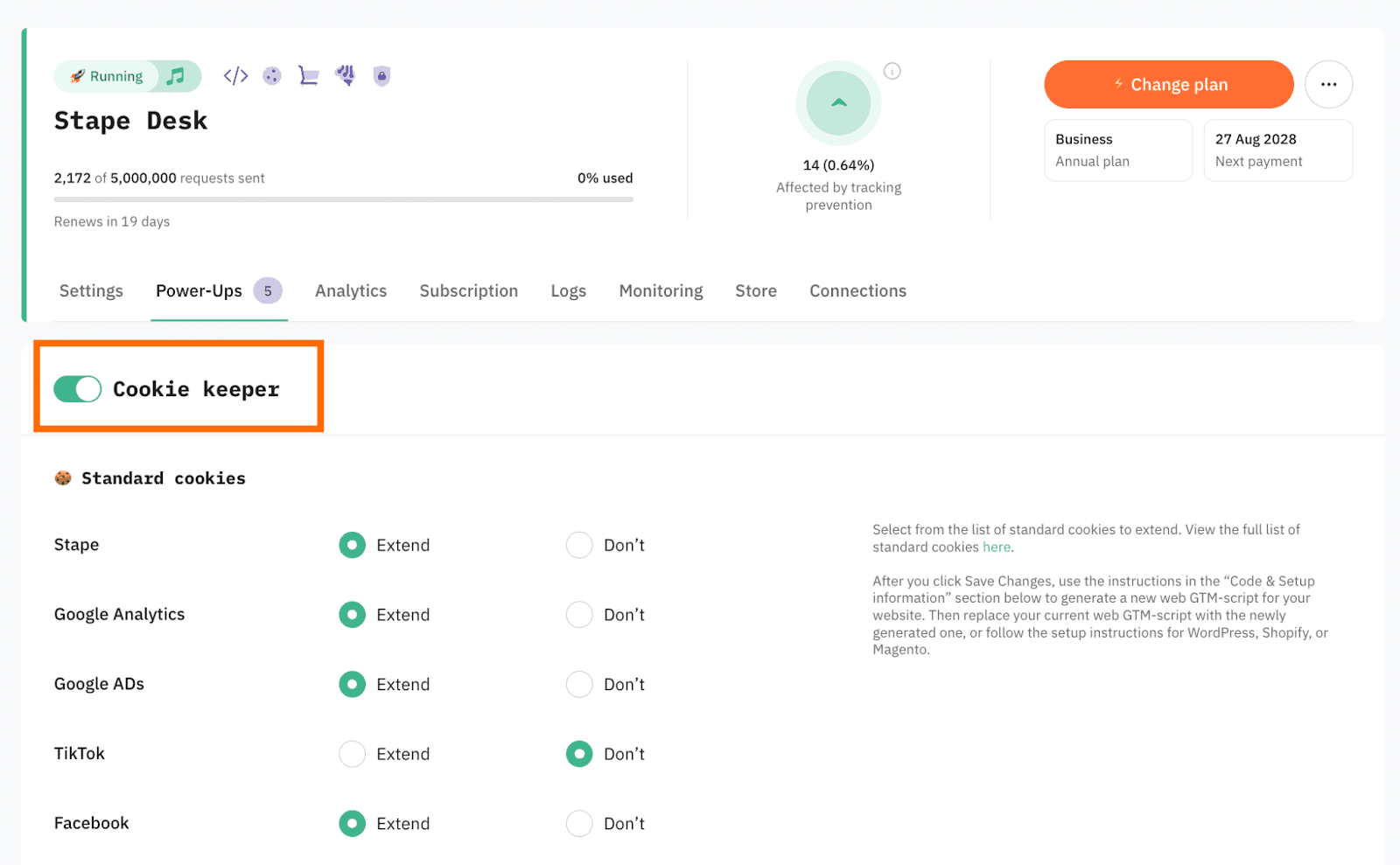The width and height of the screenshot is (1400, 865).
Task: Click the filter funnel power-up icon
Action: [x=345, y=76]
